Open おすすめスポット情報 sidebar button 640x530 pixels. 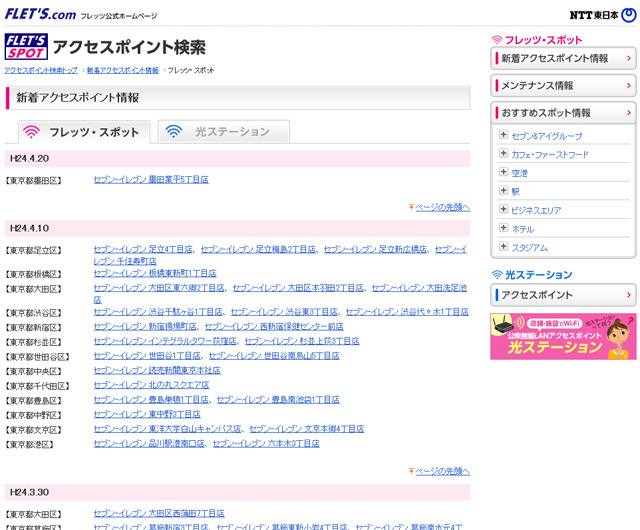click(563, 113)
